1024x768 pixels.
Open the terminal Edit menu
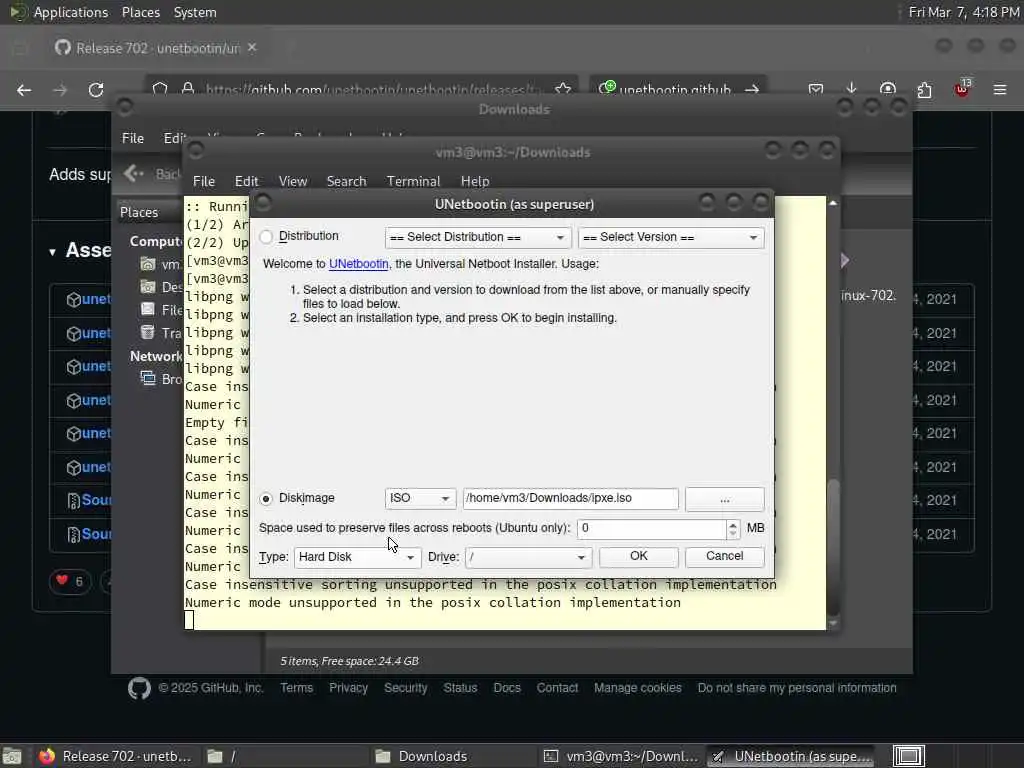click(246, 181)
